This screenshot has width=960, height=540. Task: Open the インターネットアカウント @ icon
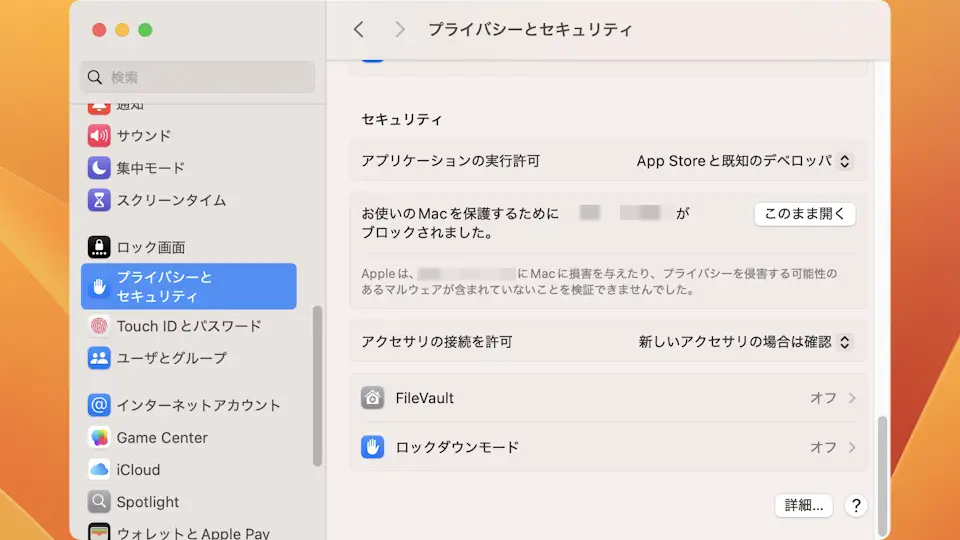tap(98, 405)
